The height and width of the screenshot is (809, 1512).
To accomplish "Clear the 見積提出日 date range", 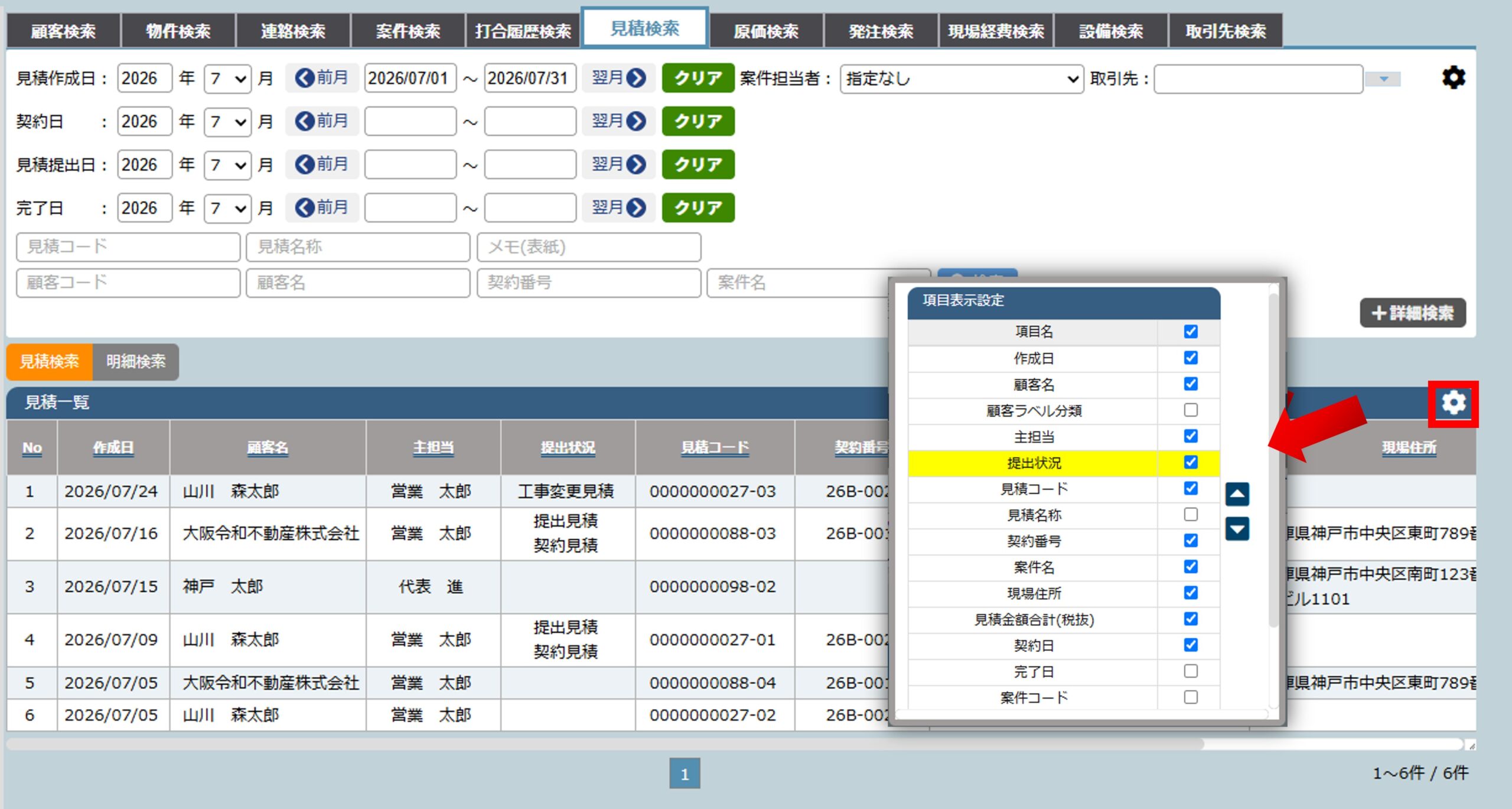I will 698,164.
